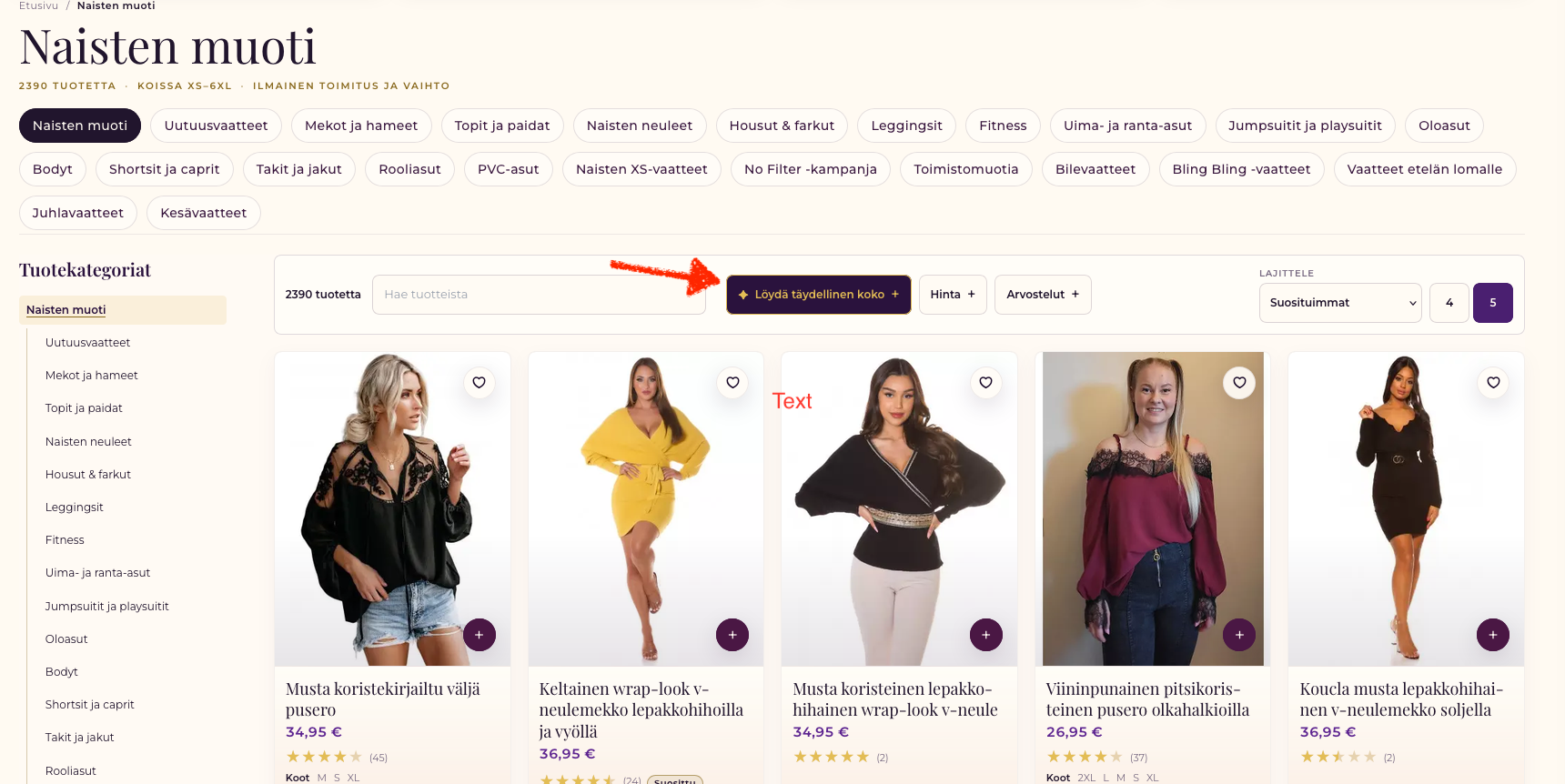Viewport: 1565px width, 784px height.
Task: Expand the Arvostelut reviews filter
Action: (x=1043, y=295)
